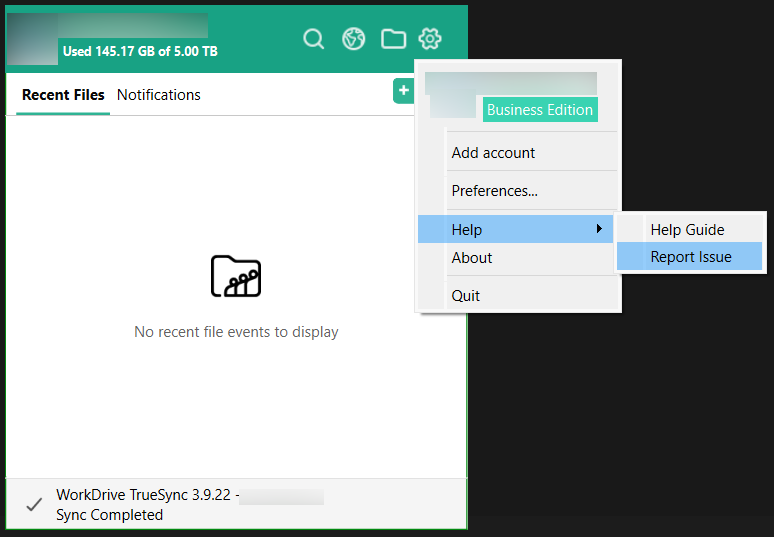
Task: Open the sync folder icon
Action: (393, 38)
